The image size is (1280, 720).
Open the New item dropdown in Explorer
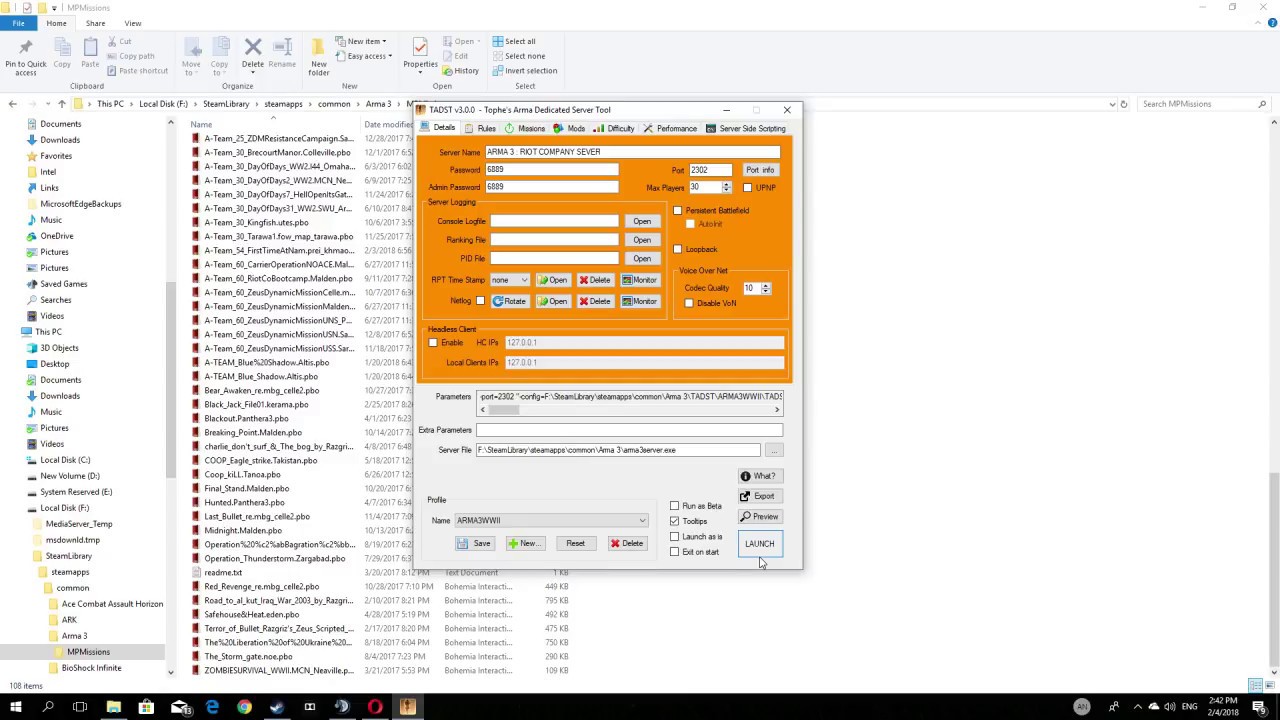pyautogui.click(x=361, y=42)
